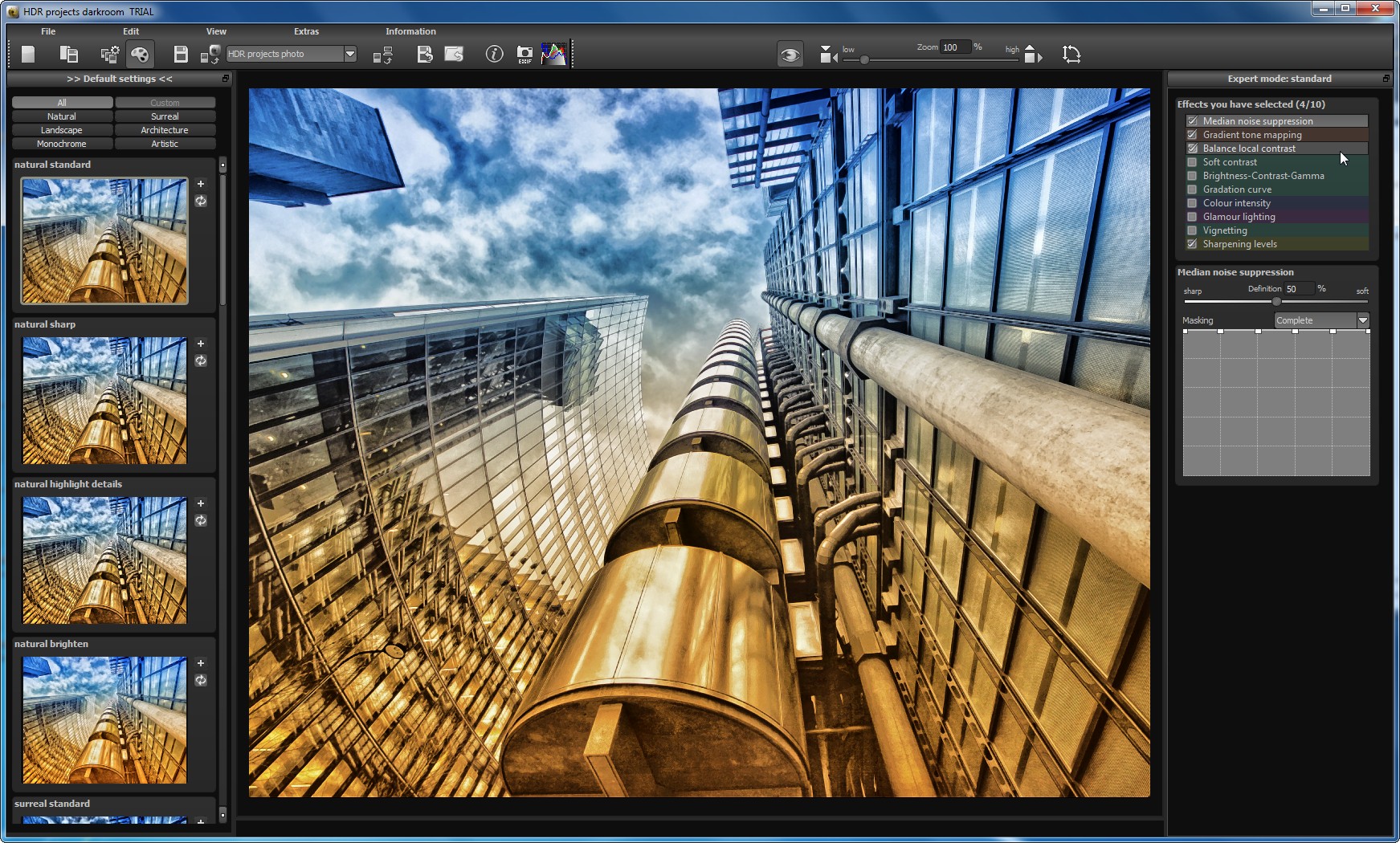The image size is (1400, 843).
Task: Enable Brightness-Contrast-Gamma effect
Action: [1192, 176]
